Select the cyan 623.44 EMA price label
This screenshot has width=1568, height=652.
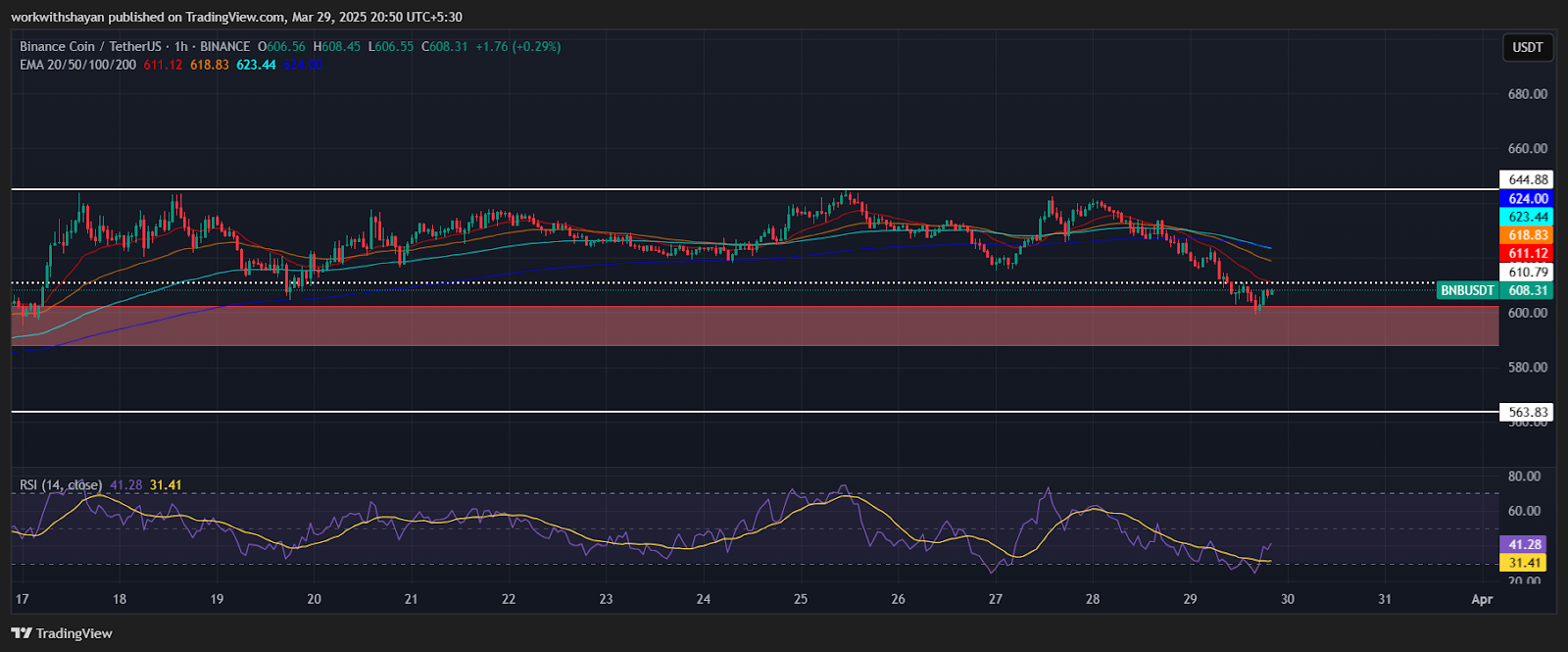[x=1527, y=217]
